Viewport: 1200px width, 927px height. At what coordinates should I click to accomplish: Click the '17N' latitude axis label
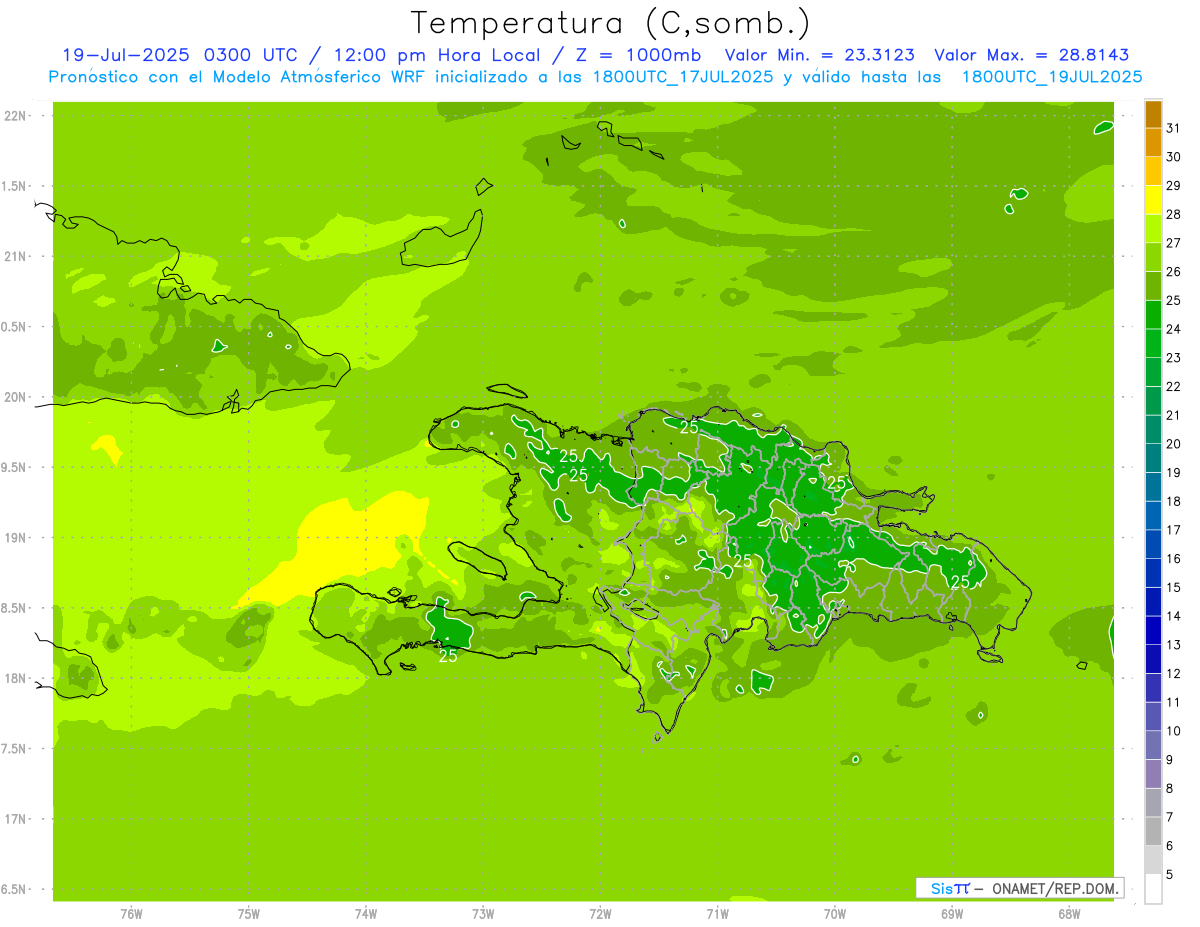(15, 820)
